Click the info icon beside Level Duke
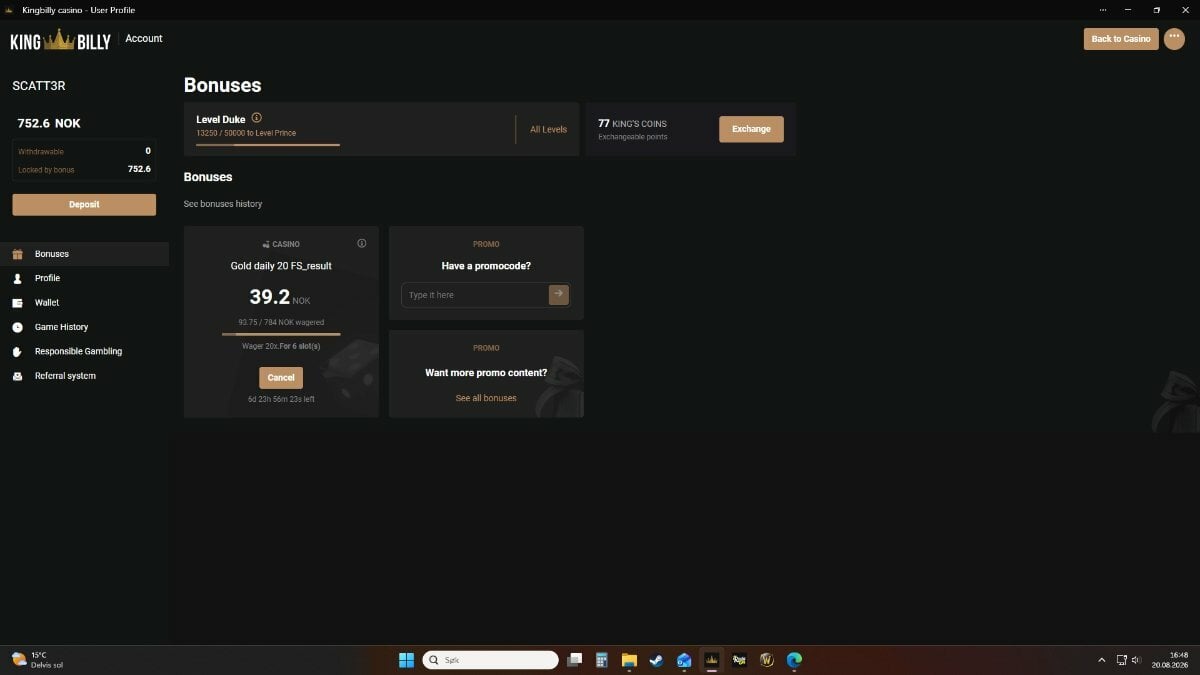Image resolution: width=1200 pixels, height=675 pixels. [x=257, y=118]
